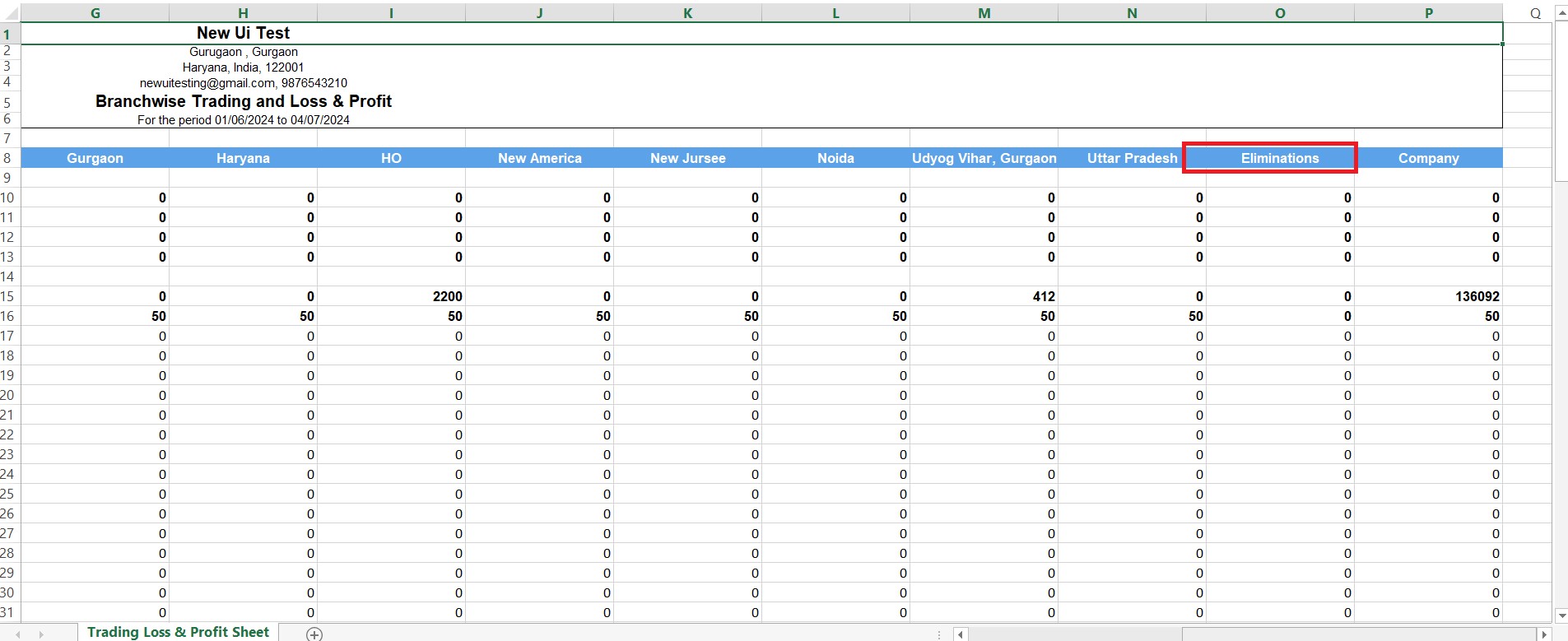Viewport: 1568px width, 641px height.
Task: Select column M header
Action: 984,13
